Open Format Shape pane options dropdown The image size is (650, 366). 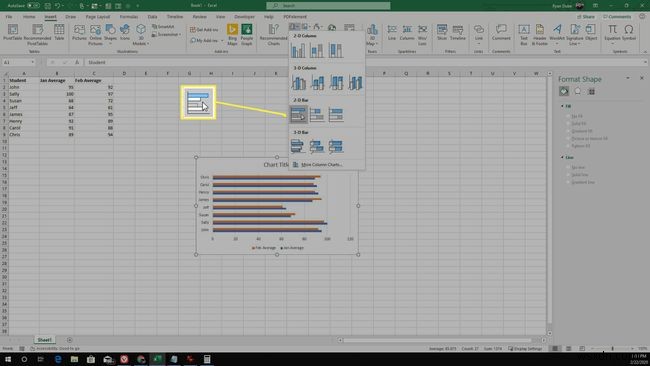[628, 78]
